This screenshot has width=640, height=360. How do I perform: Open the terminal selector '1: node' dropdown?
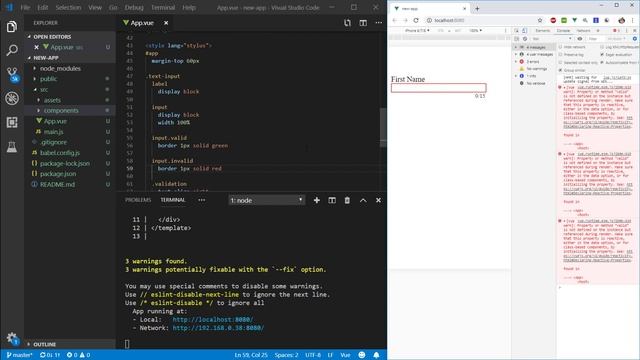[x=266, y=200]
